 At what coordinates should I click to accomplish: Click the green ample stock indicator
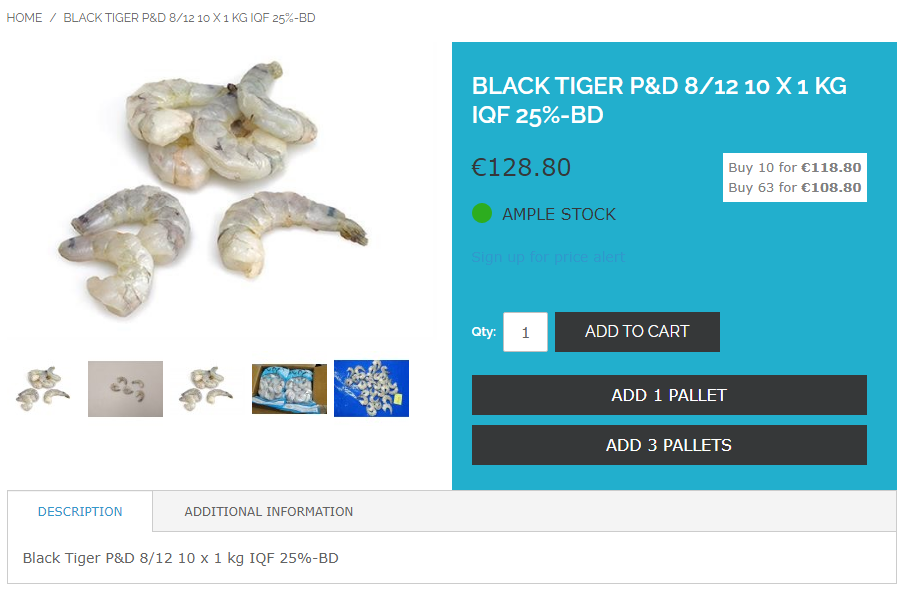click(482, 213)
